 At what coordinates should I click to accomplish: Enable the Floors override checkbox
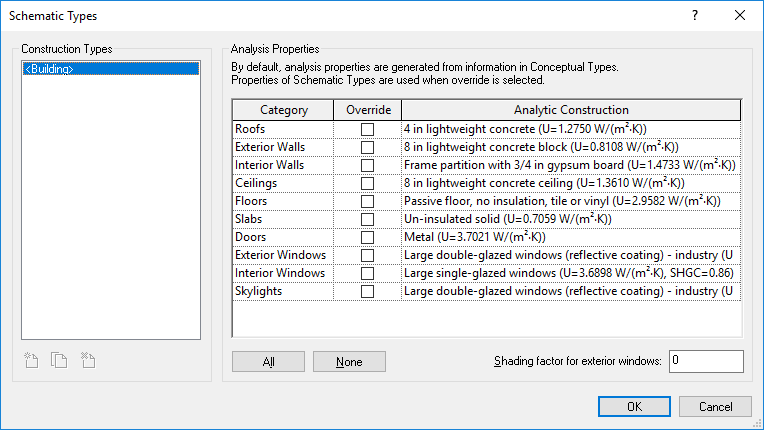point(368,201)
